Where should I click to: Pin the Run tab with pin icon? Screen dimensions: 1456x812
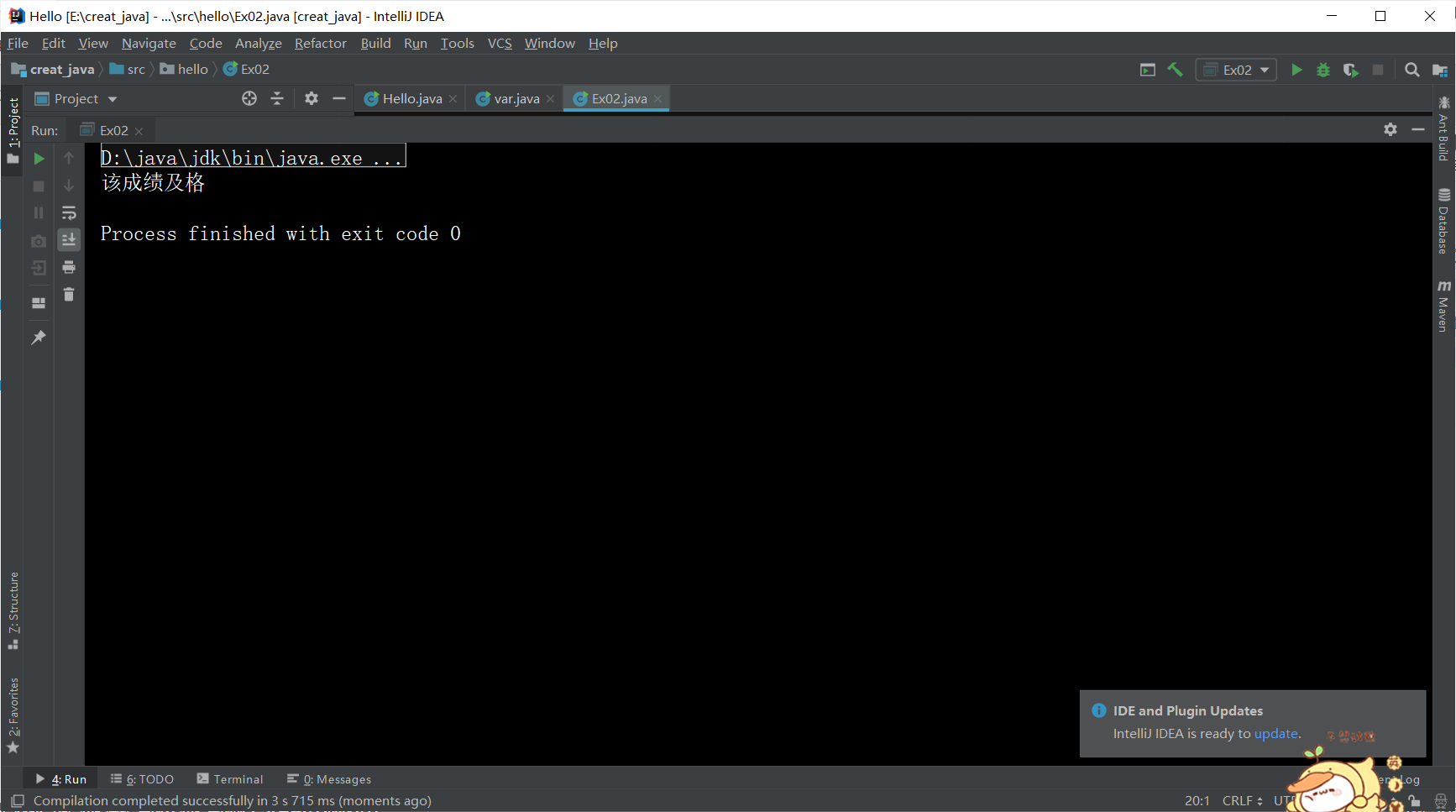pos(39,338)
